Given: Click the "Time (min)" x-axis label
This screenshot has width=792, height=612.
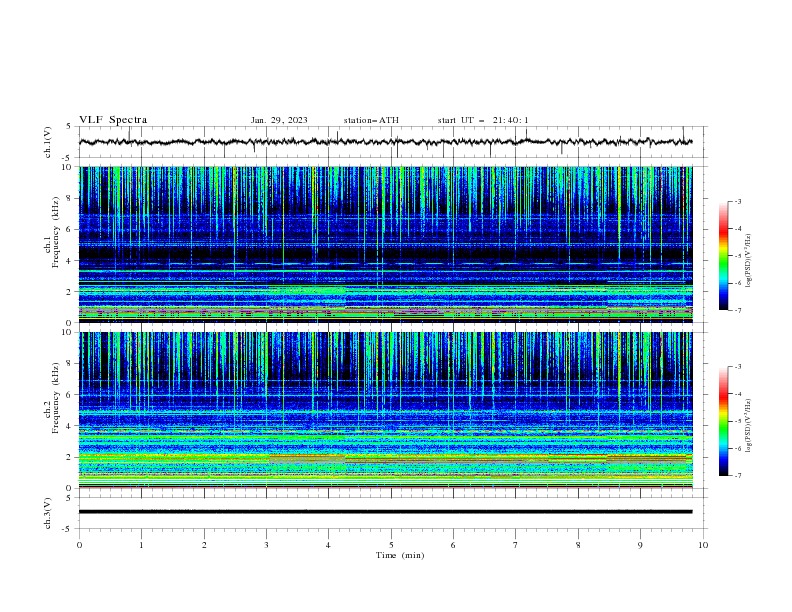Looking at the screenshot, I should (400, 555).
